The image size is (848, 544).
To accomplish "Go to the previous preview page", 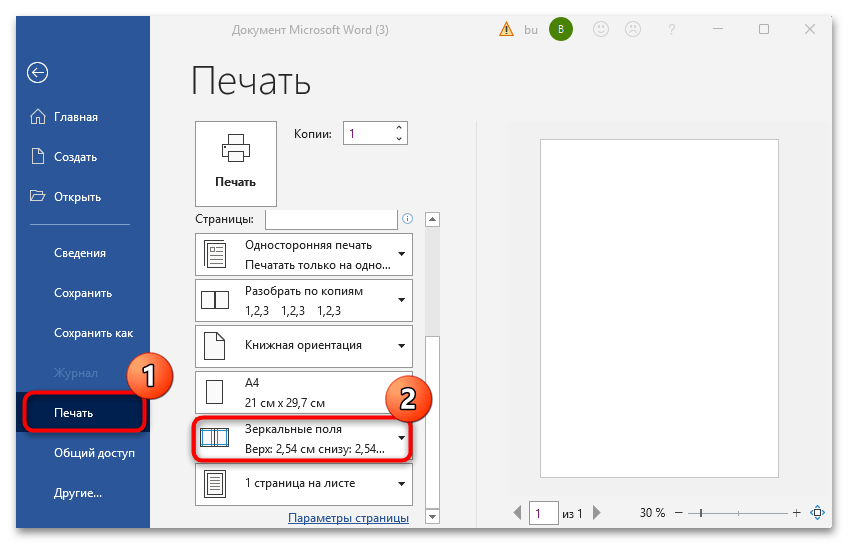I will (518, 513).
